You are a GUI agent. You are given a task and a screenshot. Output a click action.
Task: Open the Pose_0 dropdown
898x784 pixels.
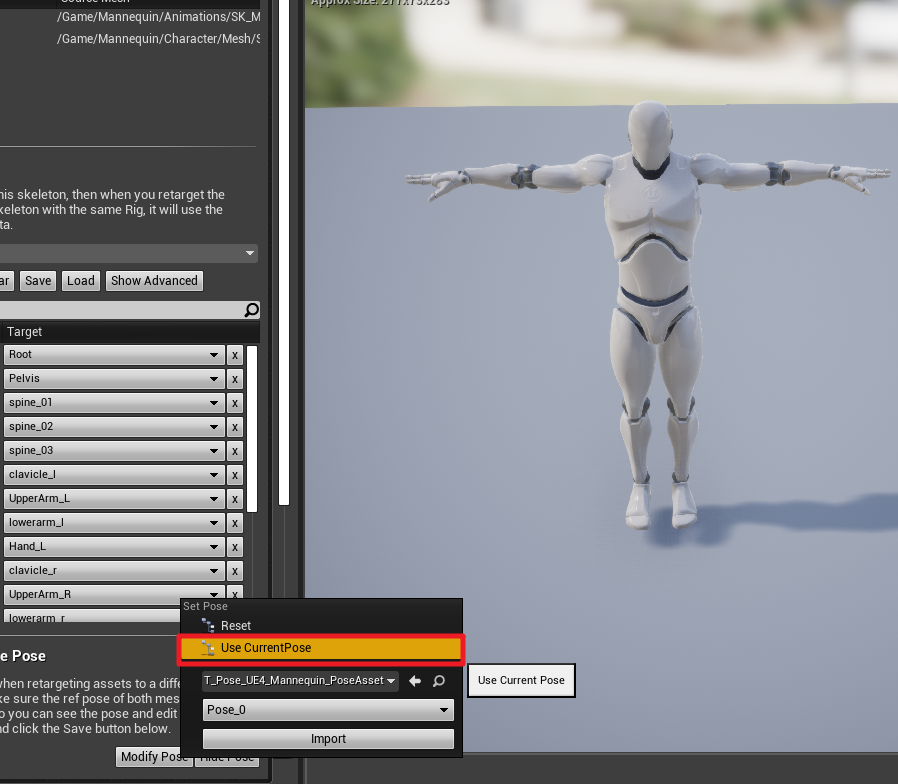click(328, 710)
